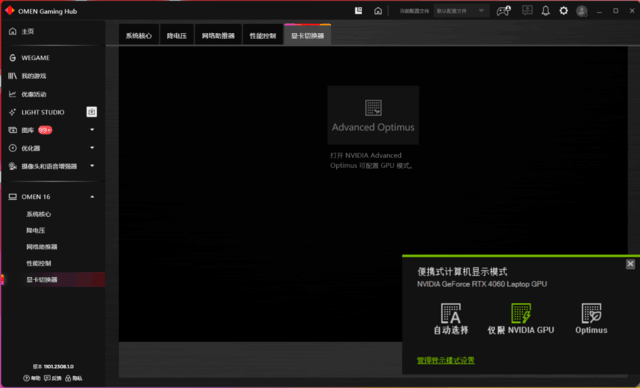
Task: Click the 打开 NVIDIA Advanced Optimus description text
Action: [x=371, y=160]
